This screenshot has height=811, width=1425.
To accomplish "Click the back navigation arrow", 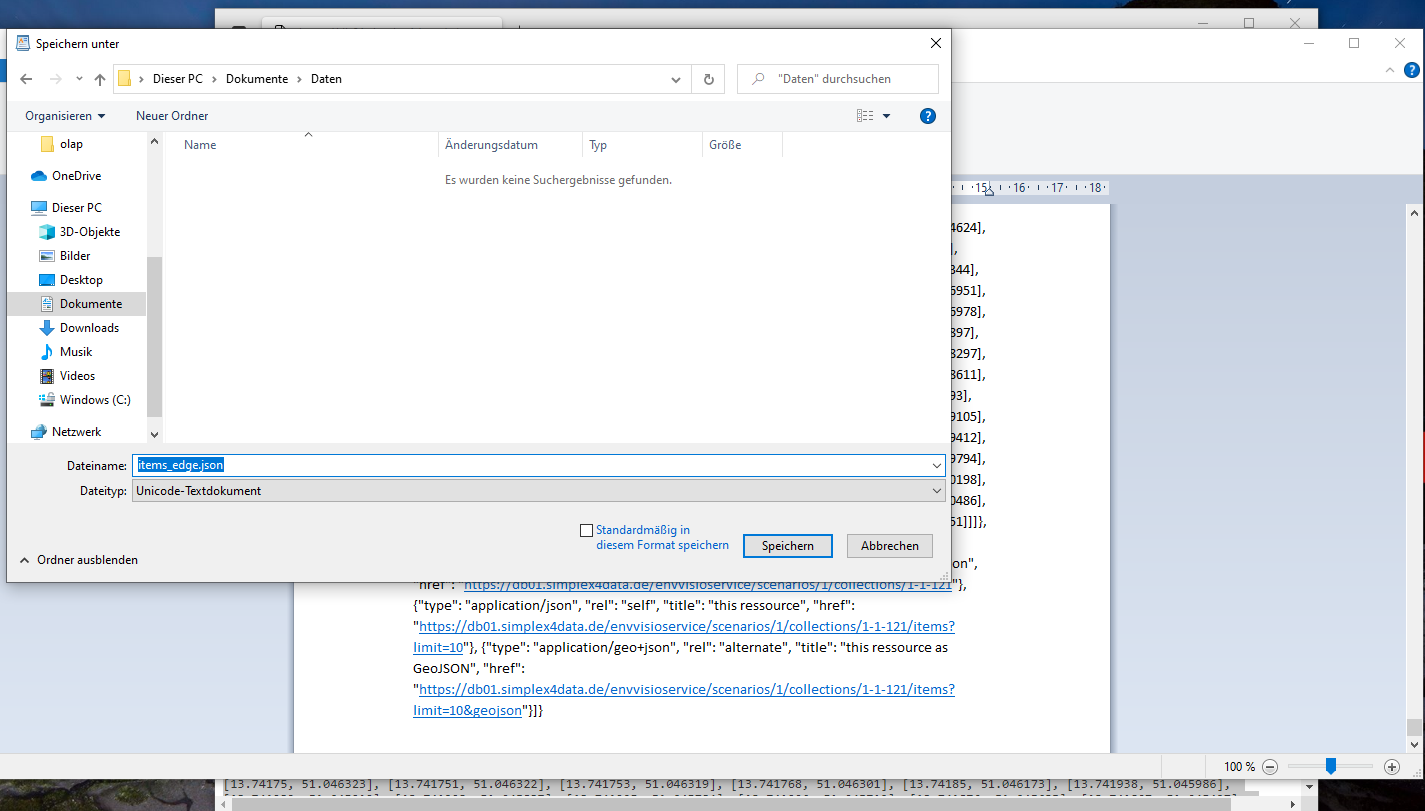I will pyautogui.click(x=26, y=79).
